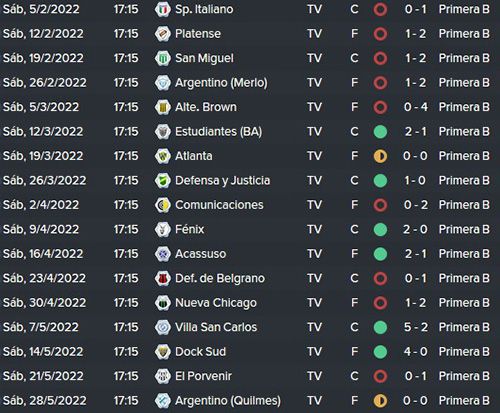Click green win indicator for Estudiantes (BA)
The image size is (500, 413).
click(x=380, y=132)
